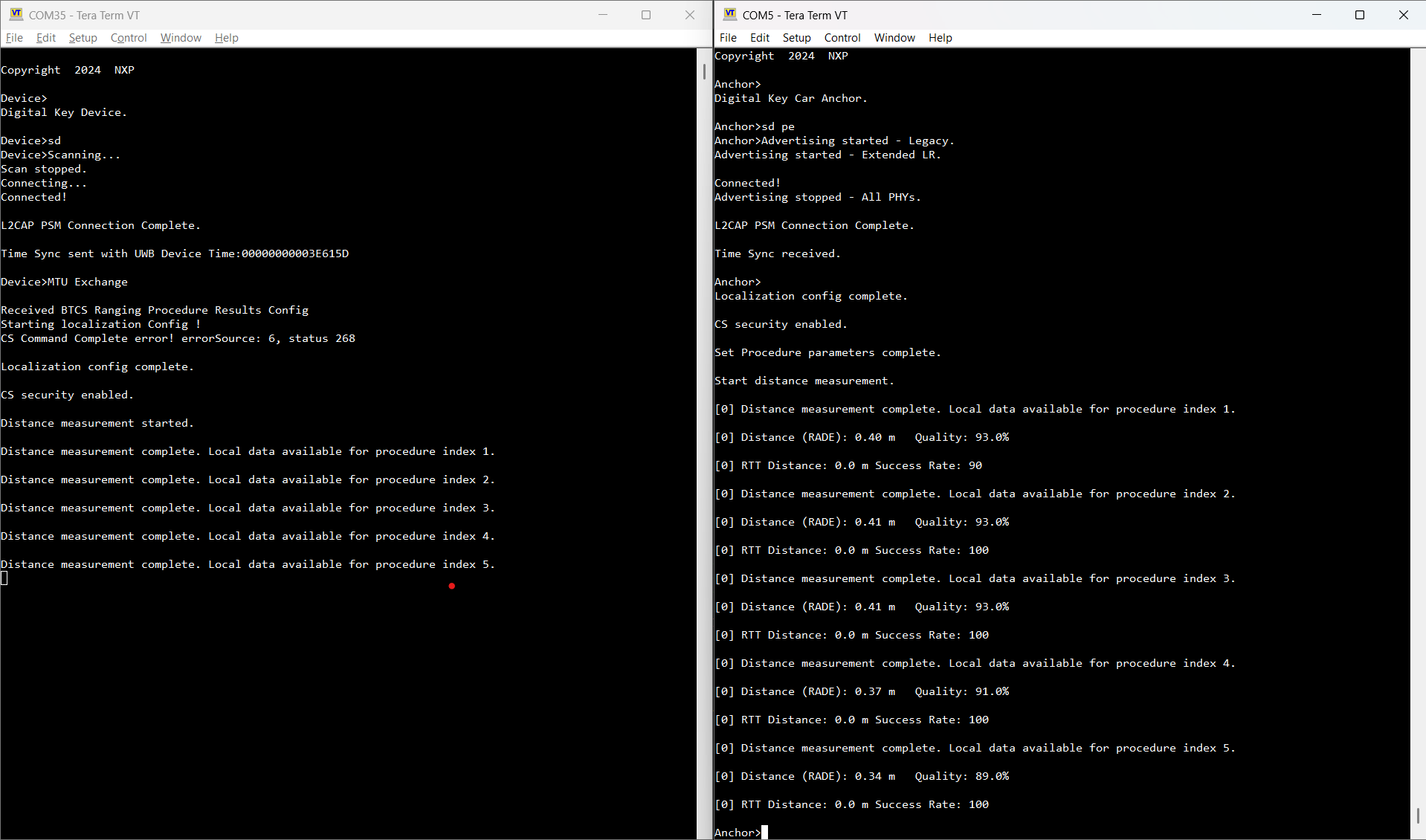Image resolution: width=1426 pixels, height=840 pixels.
Task: Open Window menu in COM35 window
Action: pyautogui.click(x=181, y=38)
